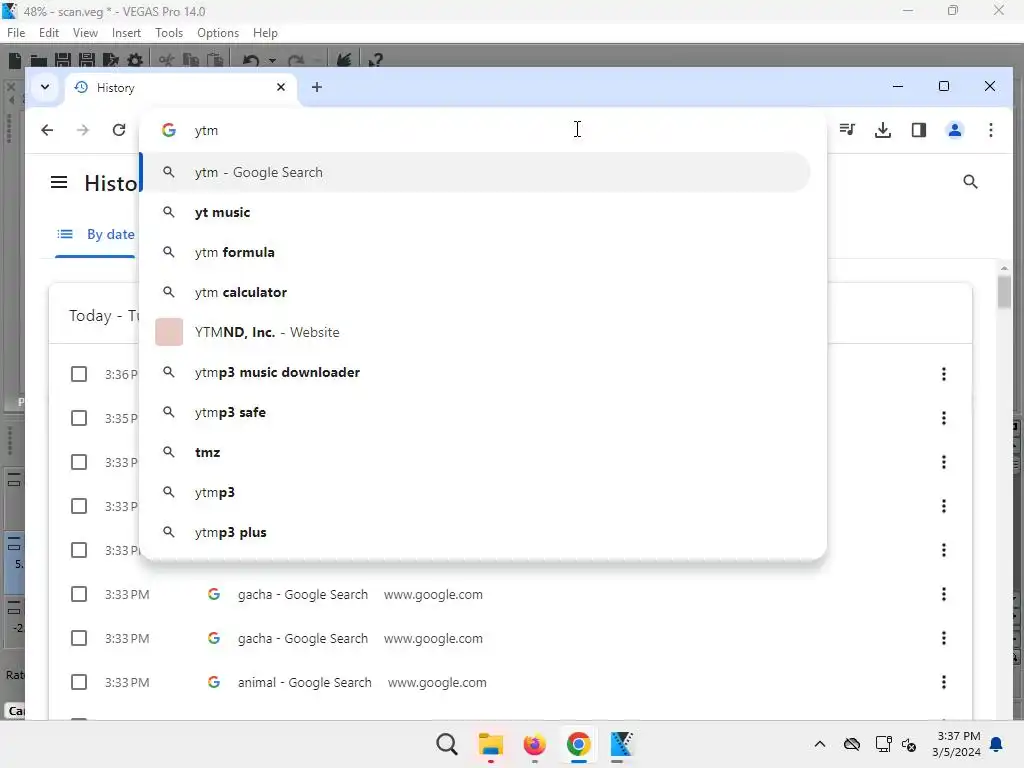This screenshot has width=1024, height=768.
Task: Open 'animal - Google Search' history link
Action: point(305,682)
